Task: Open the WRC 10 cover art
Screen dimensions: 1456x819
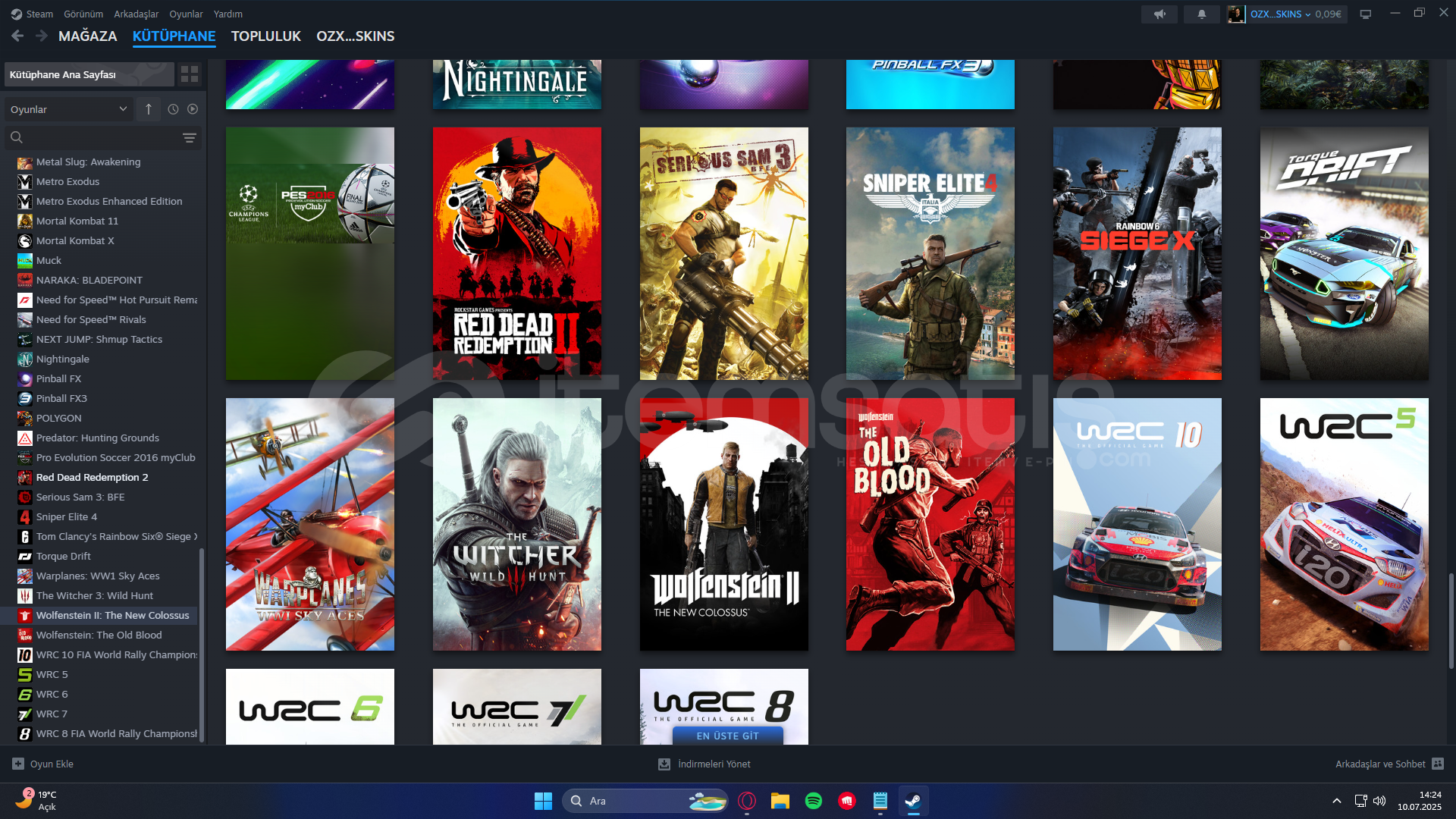Action: (1137, 524)
